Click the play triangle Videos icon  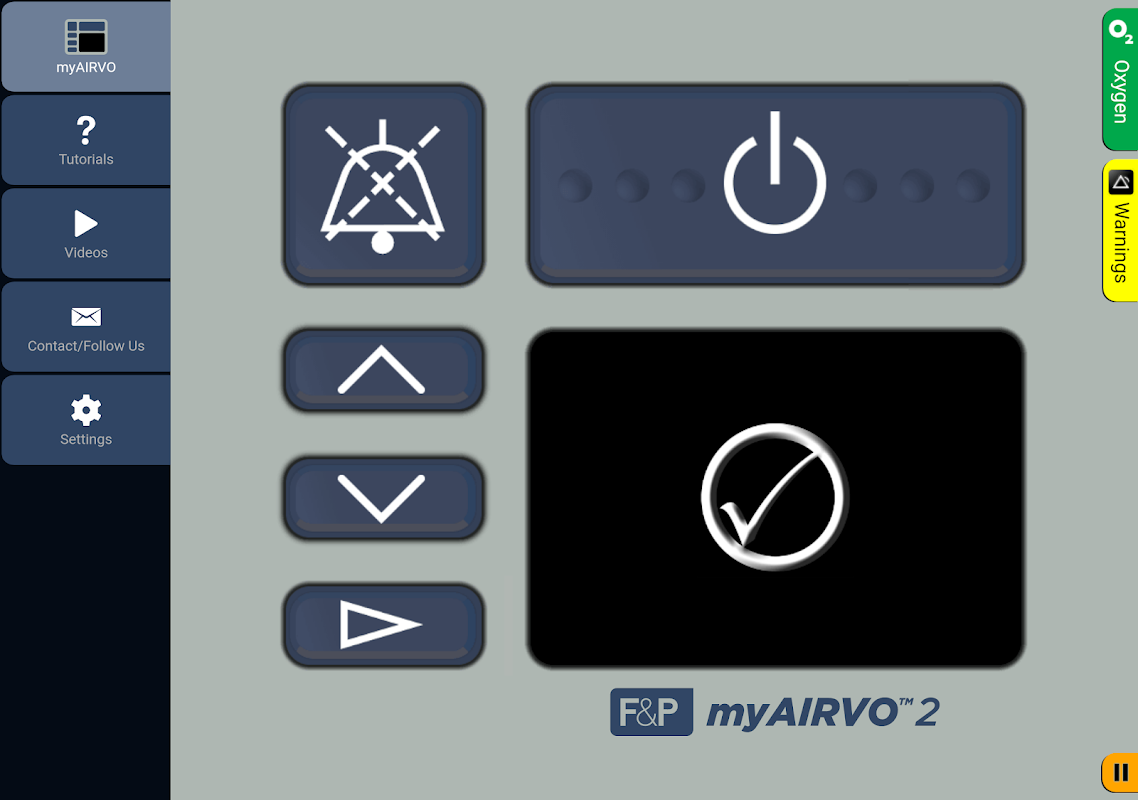tap(86, 223)
